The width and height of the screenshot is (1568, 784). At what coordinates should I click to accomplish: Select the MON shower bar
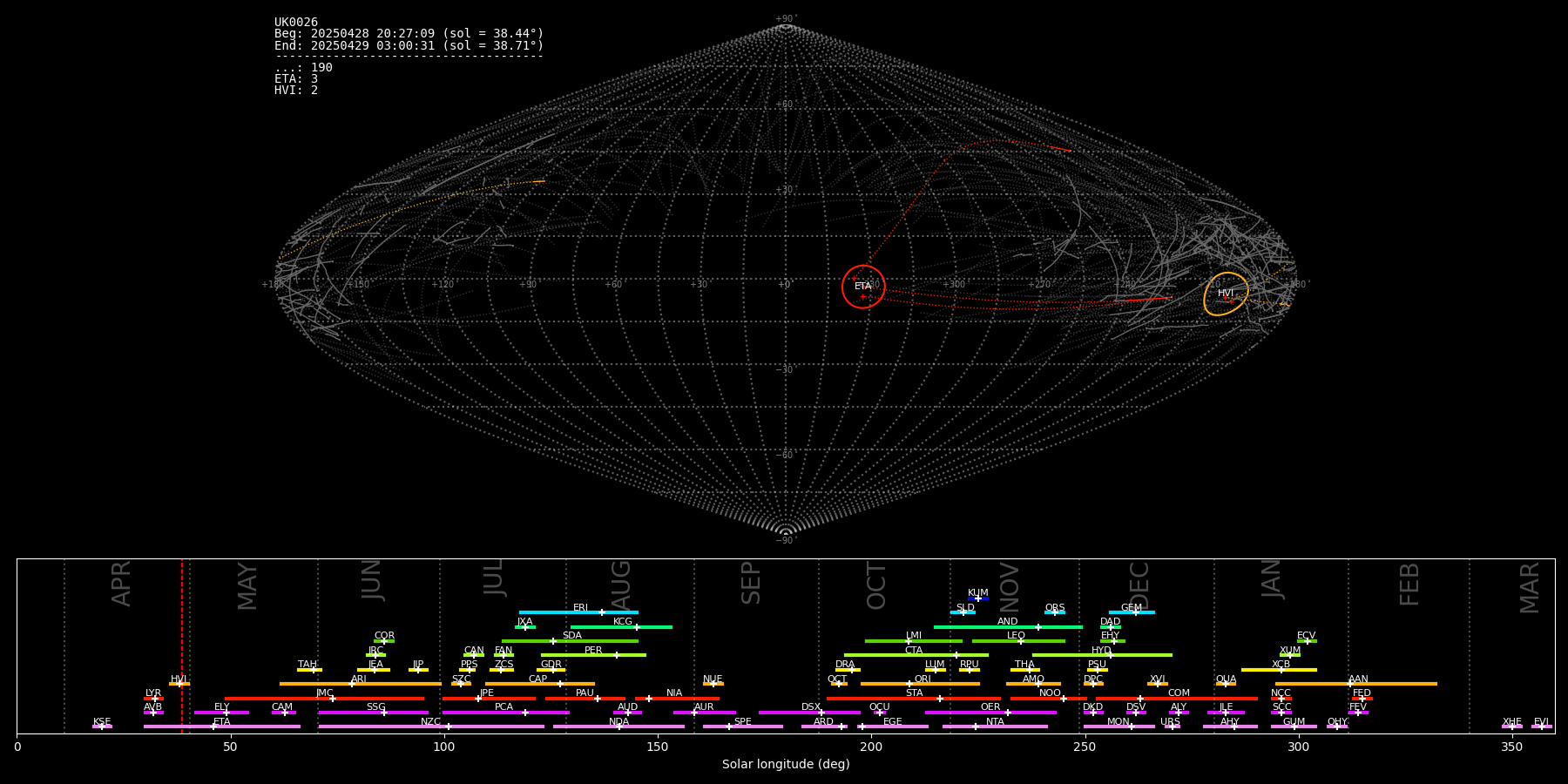pos(1119,727)
